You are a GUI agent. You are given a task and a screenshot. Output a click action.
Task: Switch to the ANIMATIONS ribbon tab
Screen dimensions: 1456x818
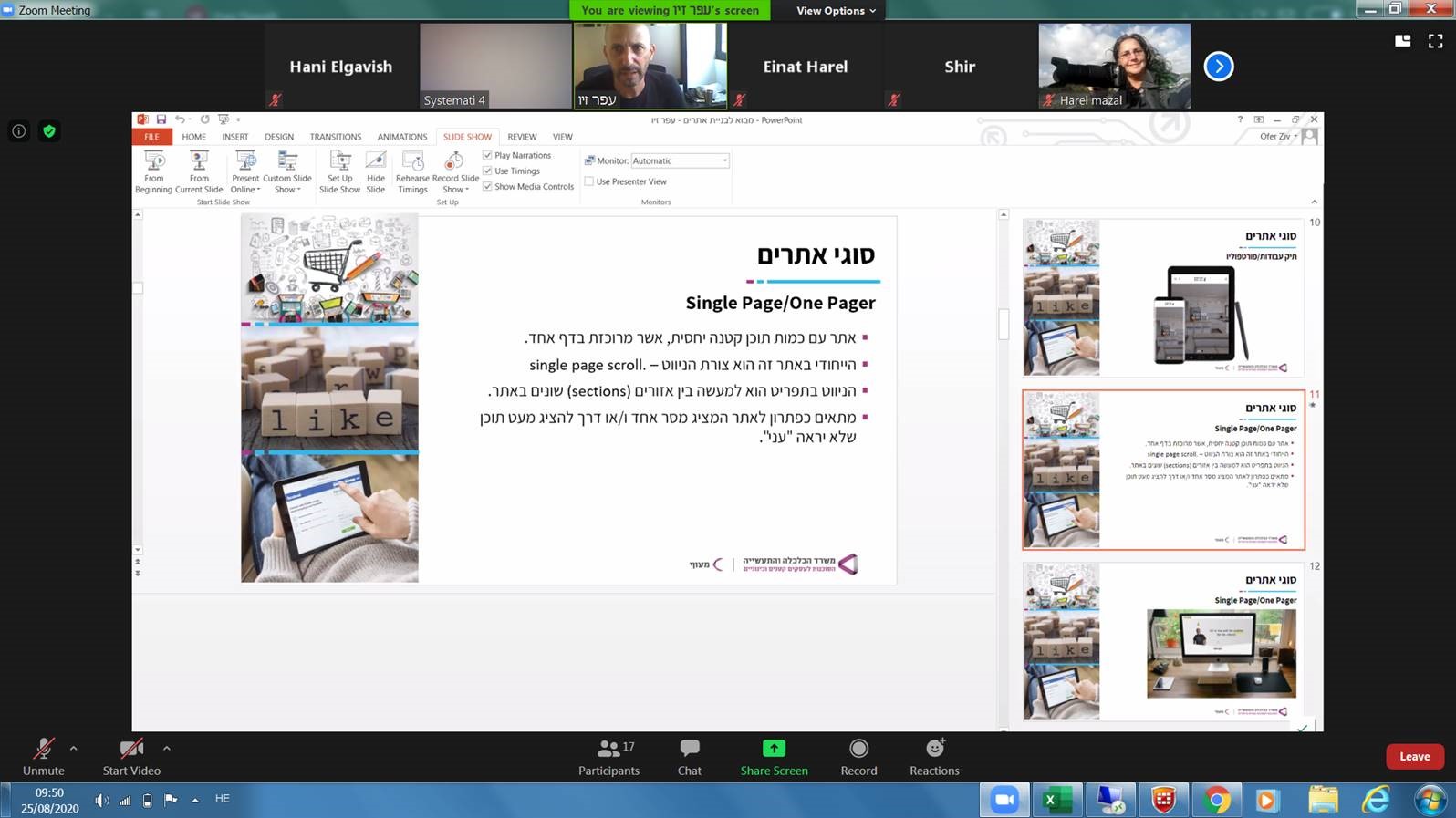click(x=401, y=137)
